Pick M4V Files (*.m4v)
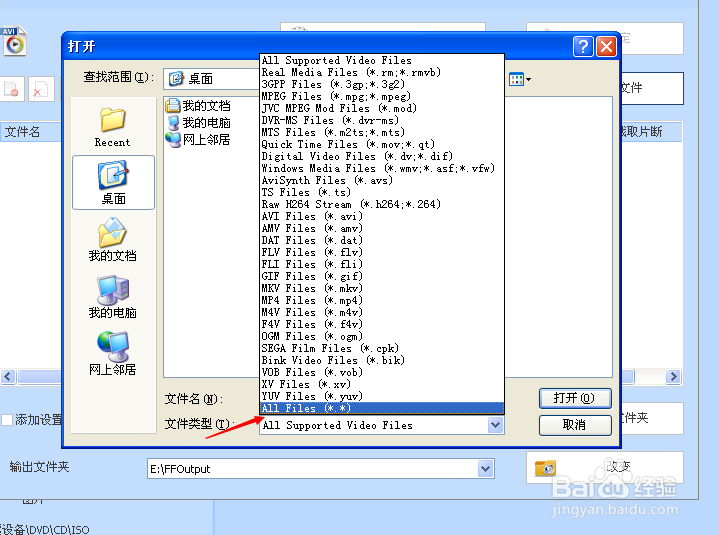719x535 pixels. click(x=382, y=312)
